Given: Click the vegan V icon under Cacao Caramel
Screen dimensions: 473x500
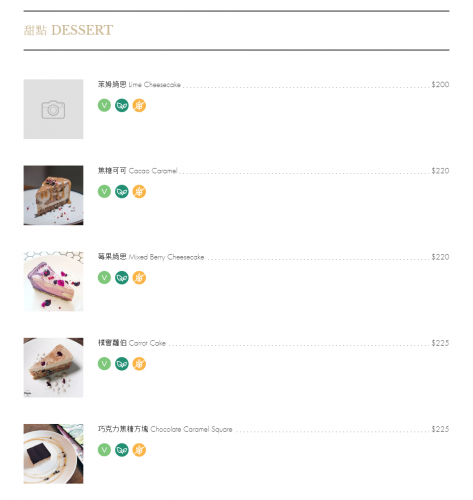Looking at the screenshot, I should (x=104, y=192).
